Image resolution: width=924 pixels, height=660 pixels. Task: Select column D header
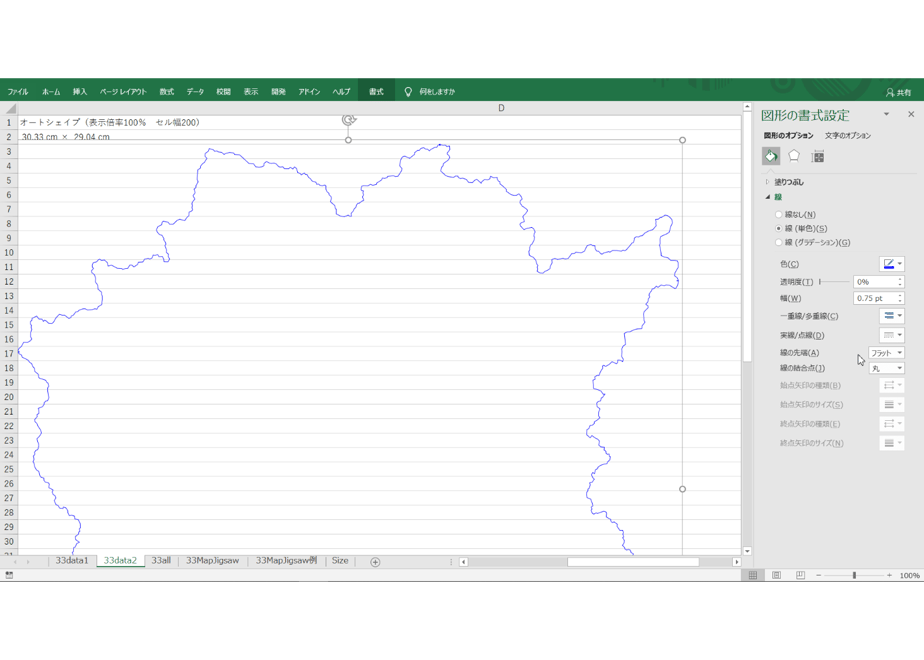tap(501, 108)
